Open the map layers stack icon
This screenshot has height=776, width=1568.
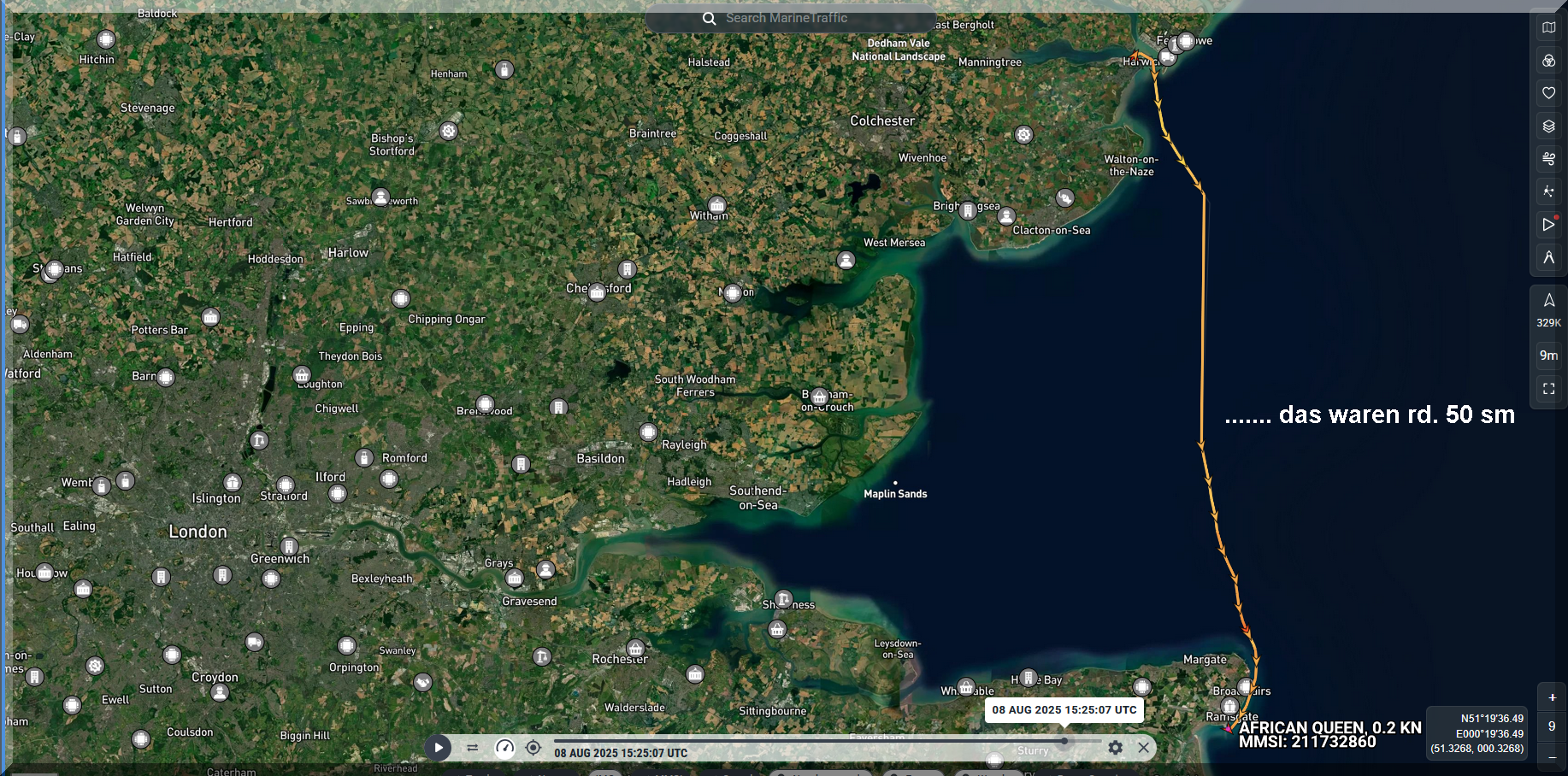point(1548,126)
